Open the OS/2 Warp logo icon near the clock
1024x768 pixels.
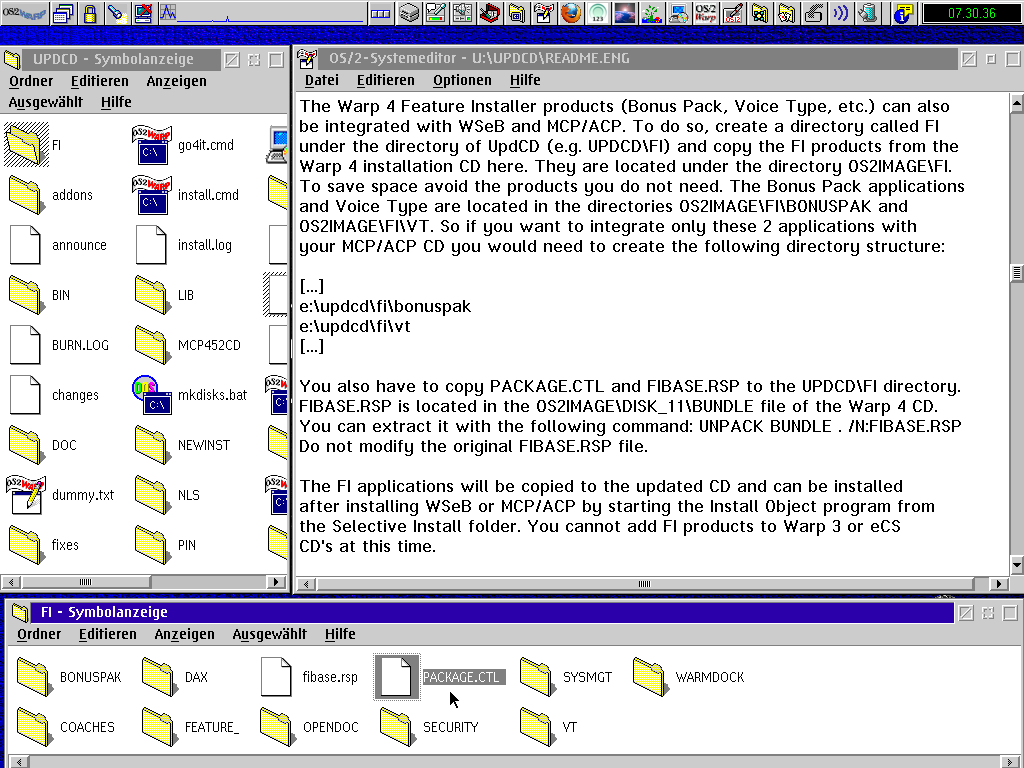pyautogui.click(x=706, y=13)
